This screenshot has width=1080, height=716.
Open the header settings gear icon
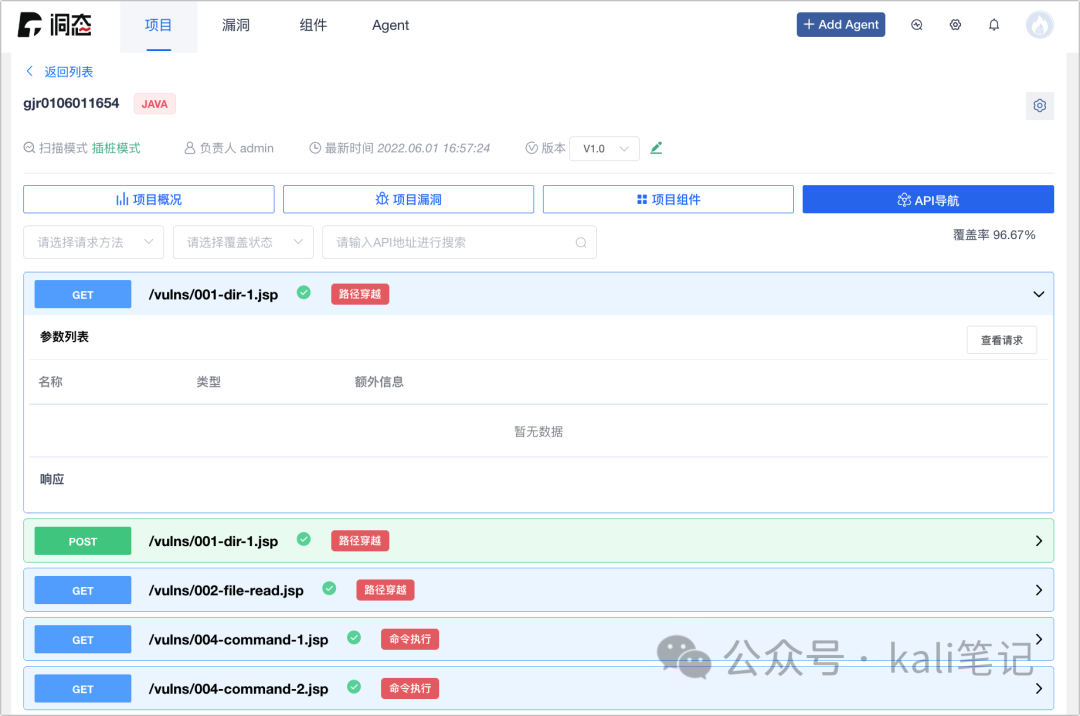point(955,25)
